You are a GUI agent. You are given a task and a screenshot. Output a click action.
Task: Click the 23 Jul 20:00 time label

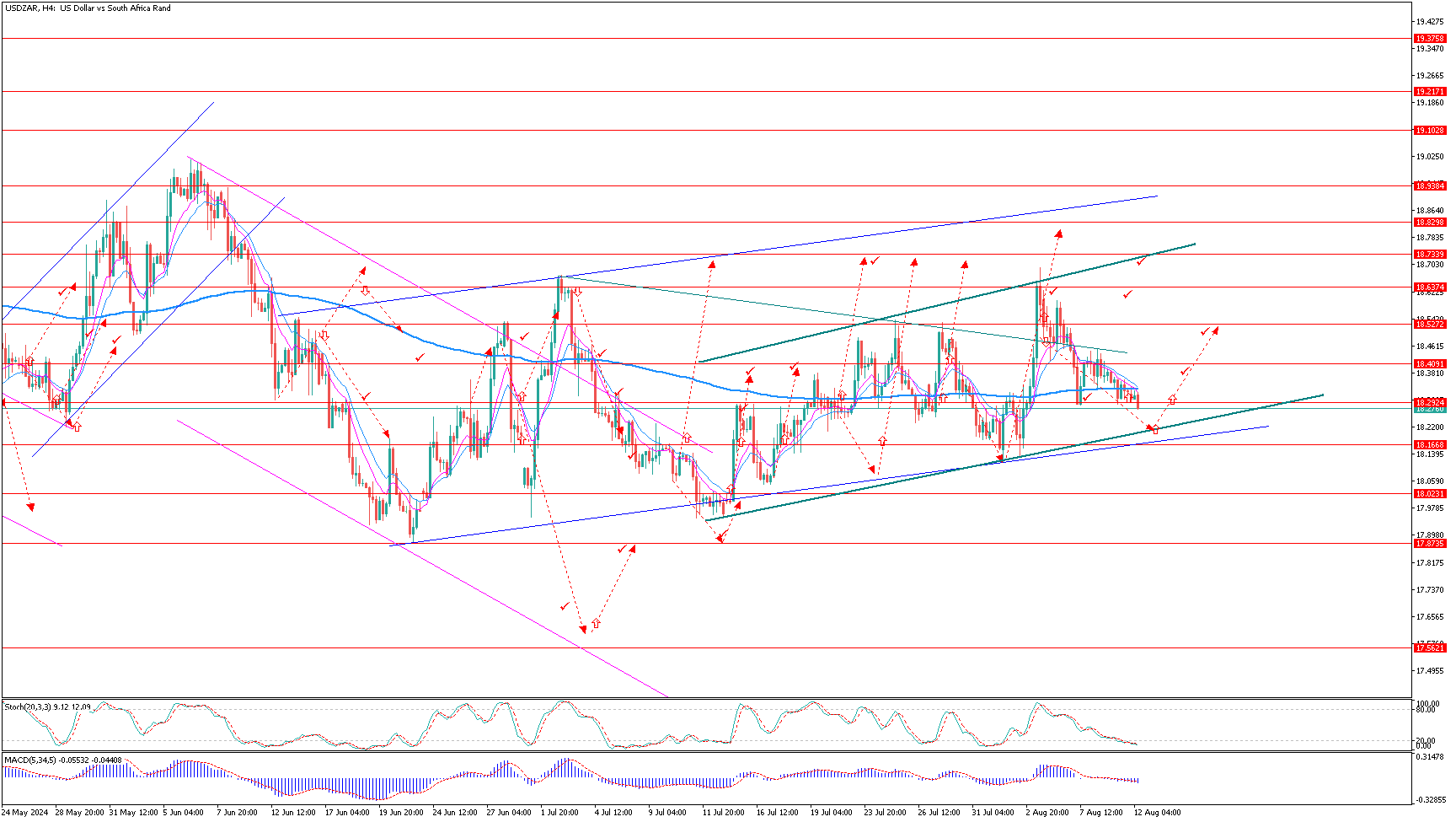[885, 813]
